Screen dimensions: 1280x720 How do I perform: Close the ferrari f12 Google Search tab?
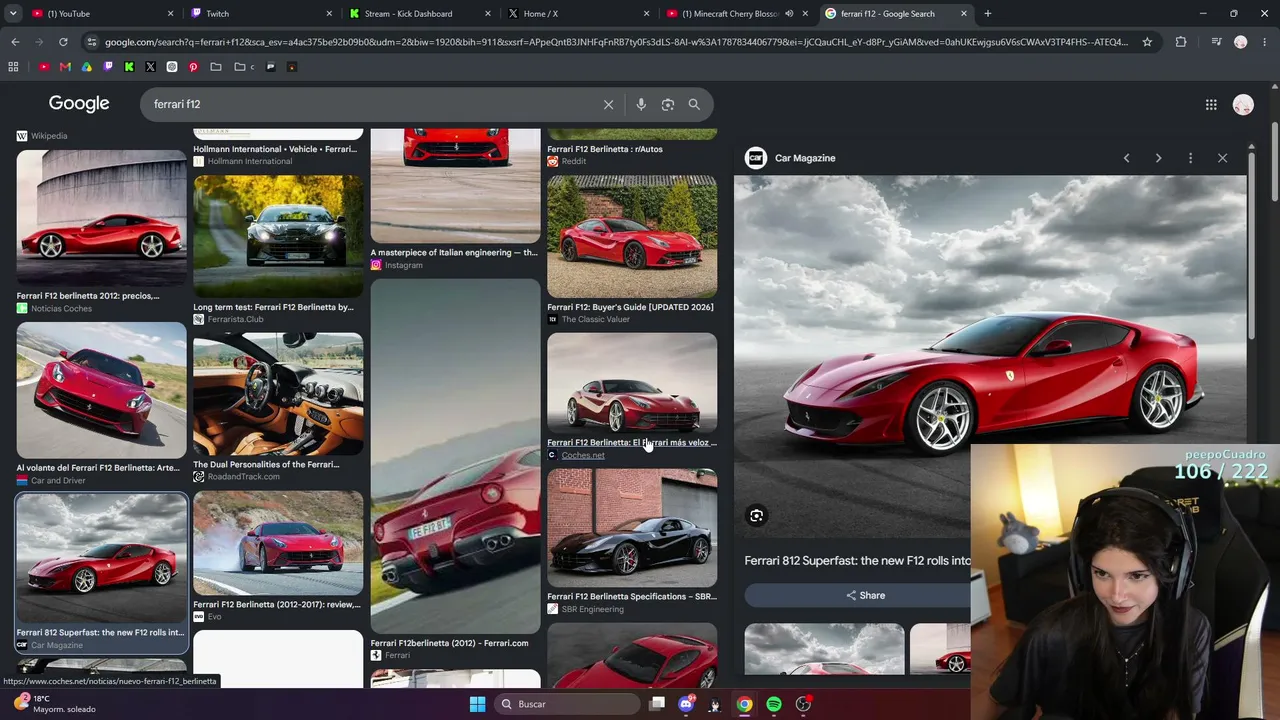tap(964, 14)
